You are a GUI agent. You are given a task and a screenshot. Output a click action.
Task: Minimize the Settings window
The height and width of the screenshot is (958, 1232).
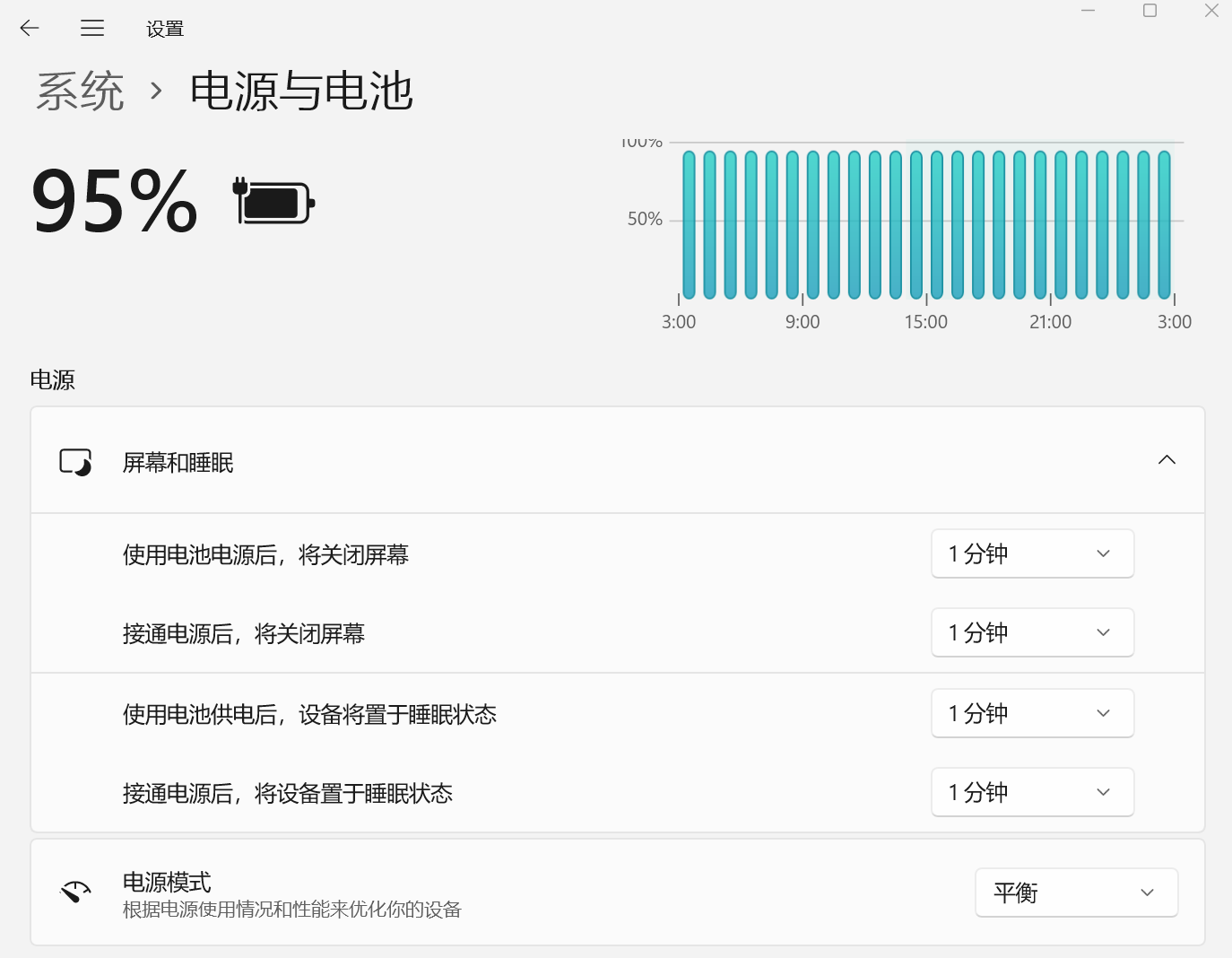pos(1088,11)
